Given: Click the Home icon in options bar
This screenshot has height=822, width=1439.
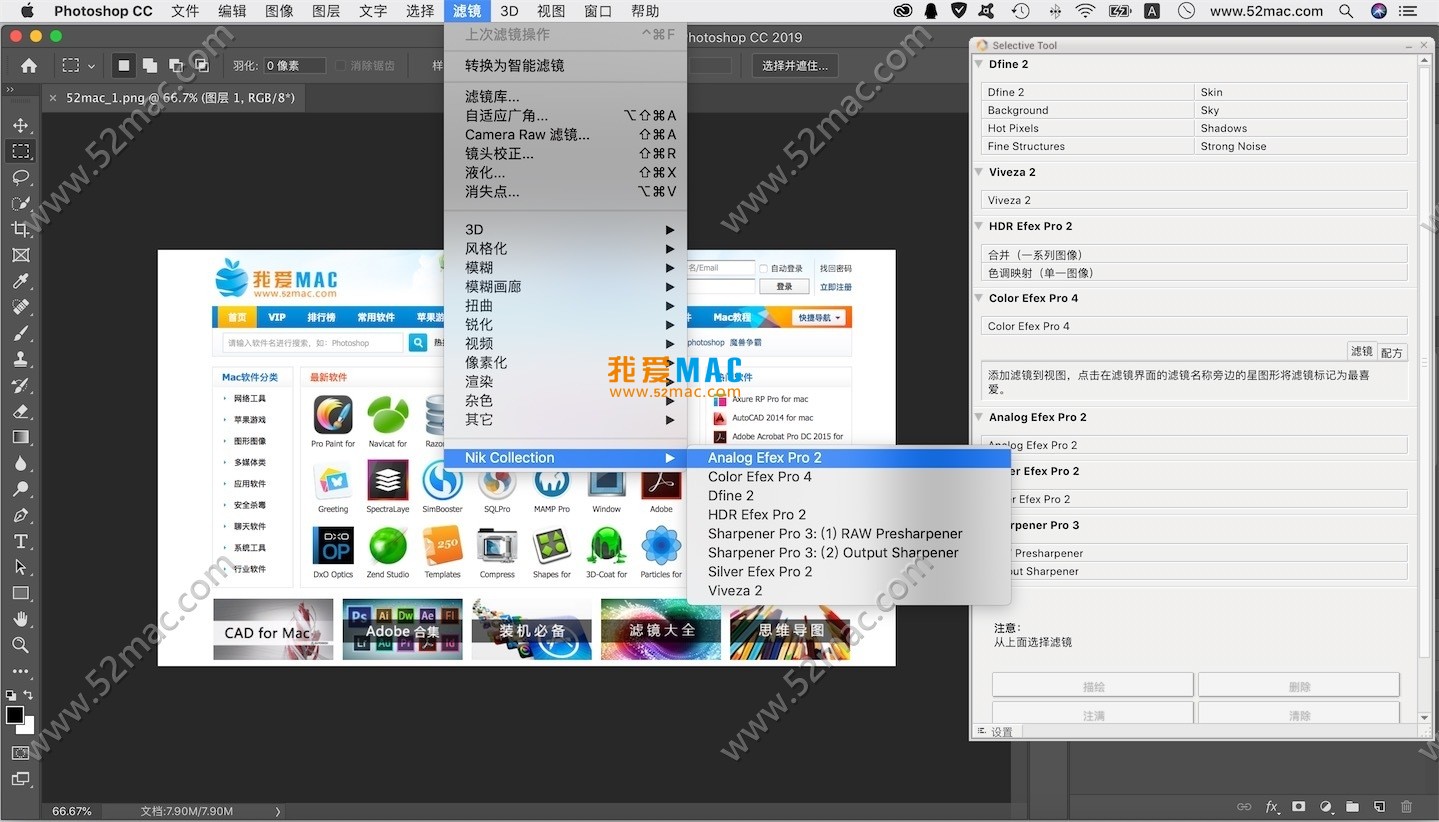Looking at the screenshot, I should pos(29,66).
